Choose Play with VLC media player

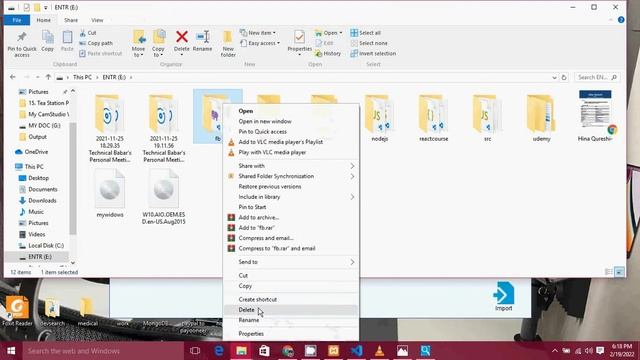(x=291, y=152)
